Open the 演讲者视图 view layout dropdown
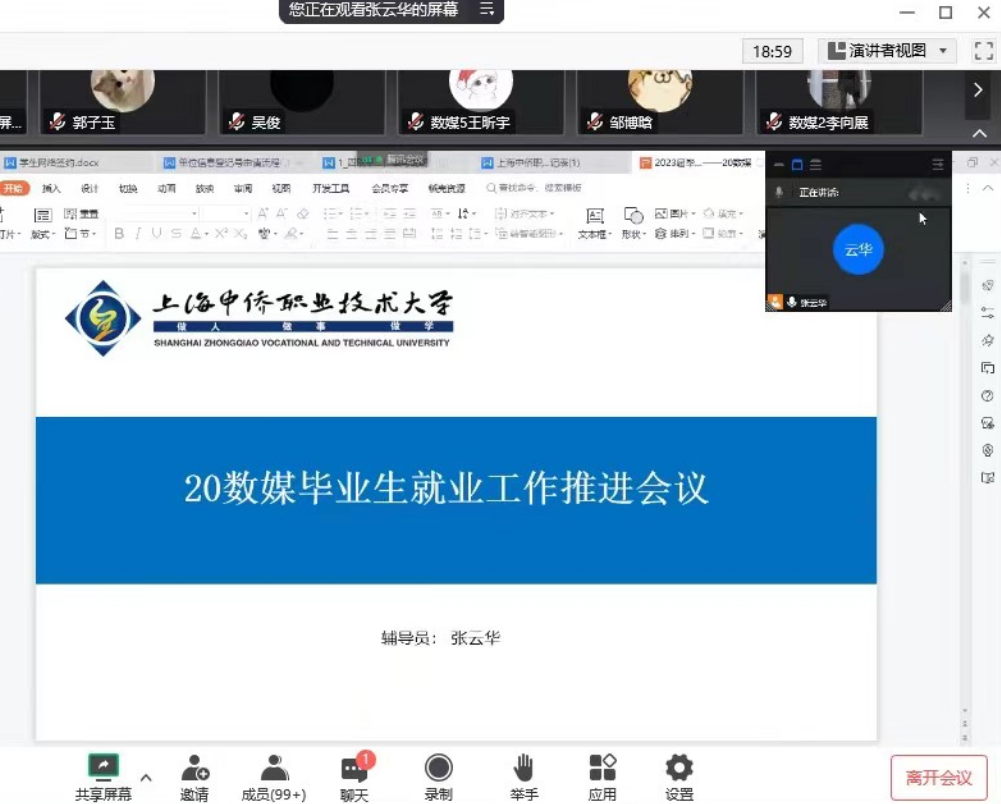The width and height of the screenshot is (1001, 804). coord(887,51)
